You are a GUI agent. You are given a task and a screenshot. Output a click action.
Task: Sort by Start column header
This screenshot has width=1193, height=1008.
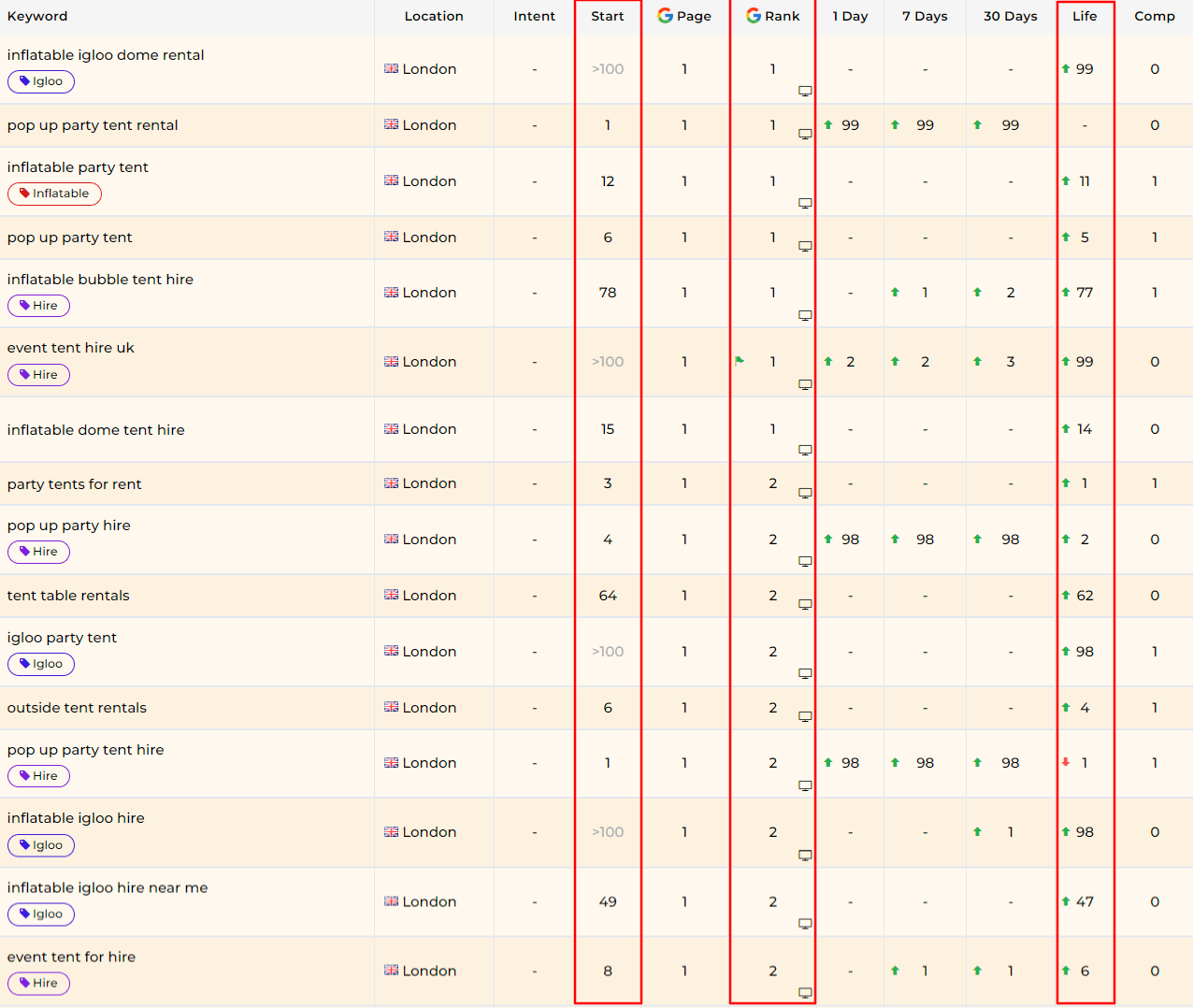pyautogui.click(x=607, y=16)
